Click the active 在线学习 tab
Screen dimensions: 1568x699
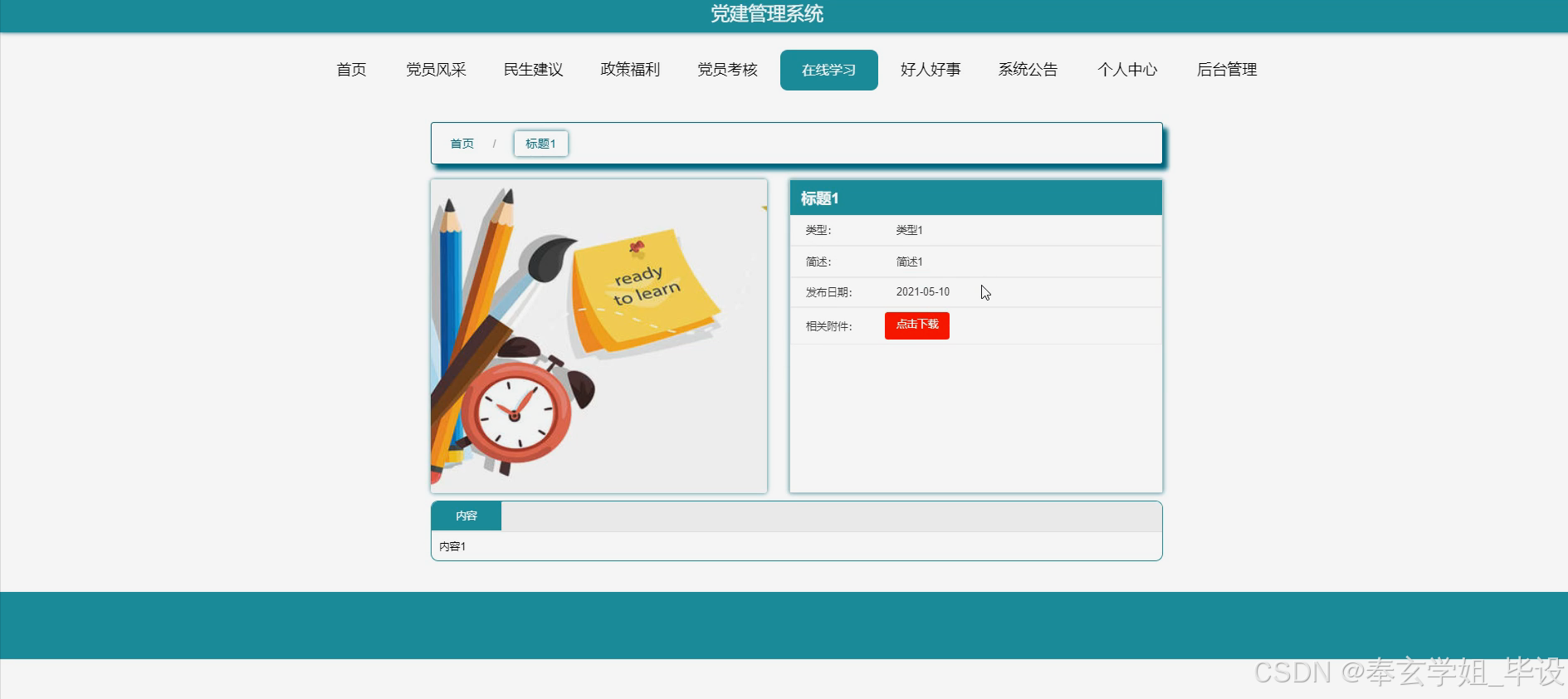(x=828, y=70)
